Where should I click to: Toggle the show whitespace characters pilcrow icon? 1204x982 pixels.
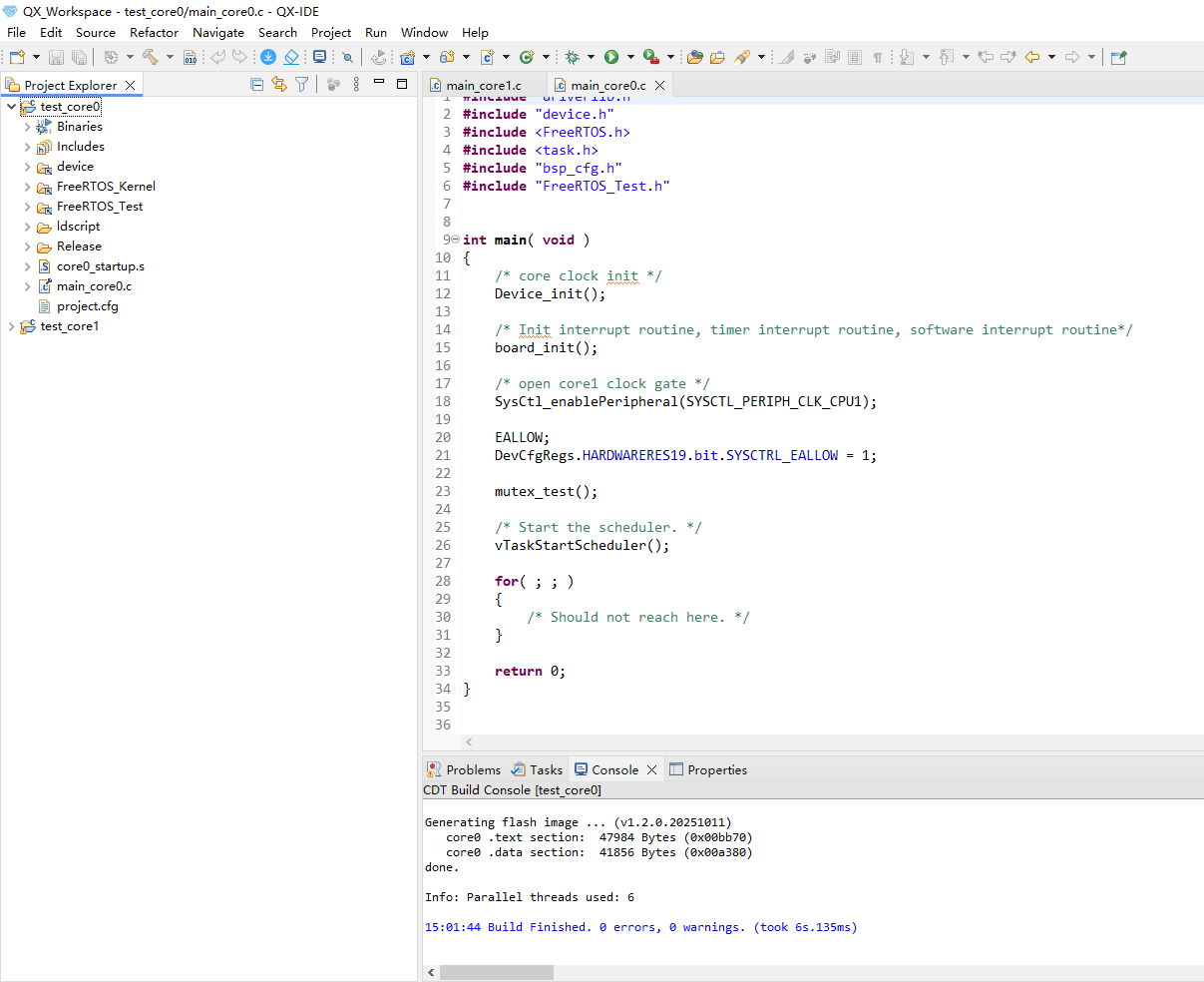pos(878,58)
